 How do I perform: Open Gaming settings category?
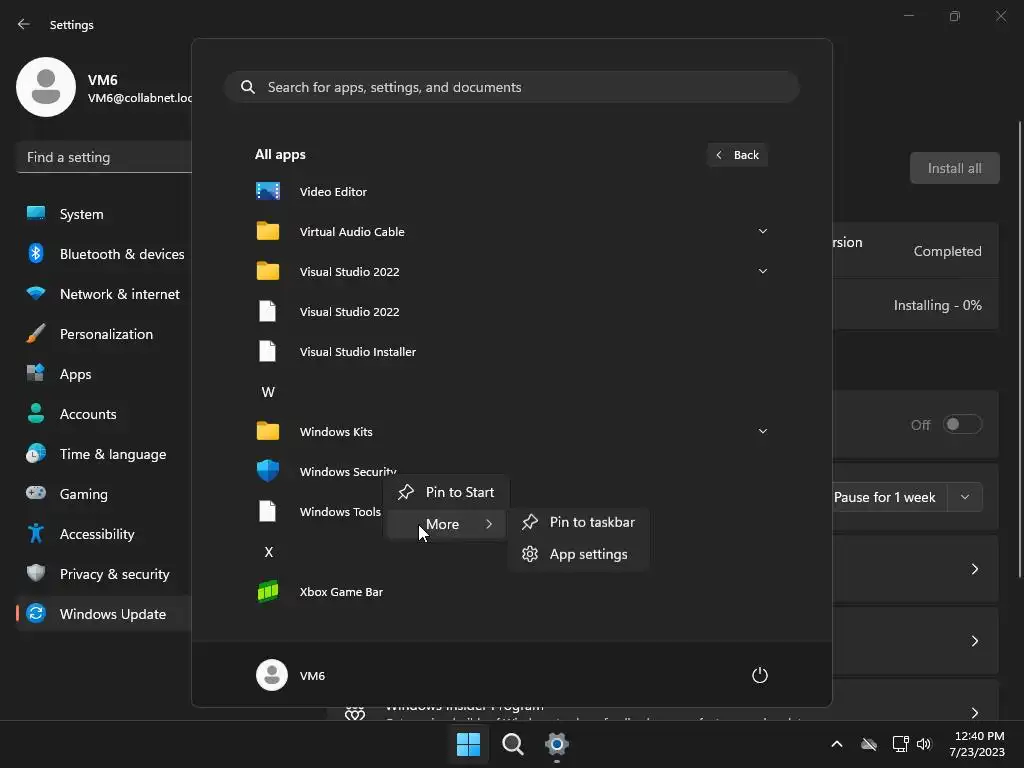(x=104, y=494)
